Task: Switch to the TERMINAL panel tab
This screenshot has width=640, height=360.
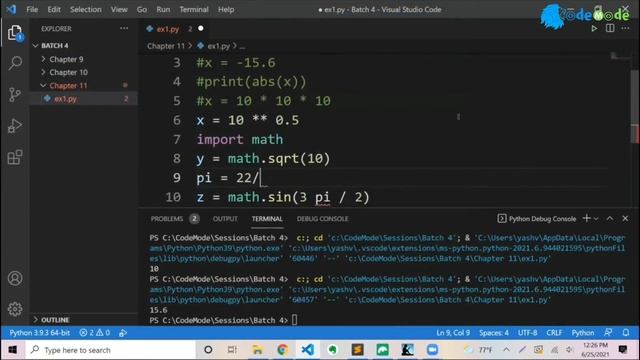Action: click(267, 219)
